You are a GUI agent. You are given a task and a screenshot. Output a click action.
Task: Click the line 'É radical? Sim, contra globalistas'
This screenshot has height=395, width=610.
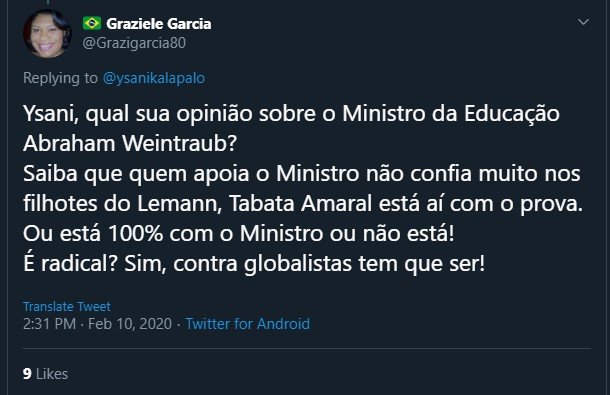(x=254, y=263)
